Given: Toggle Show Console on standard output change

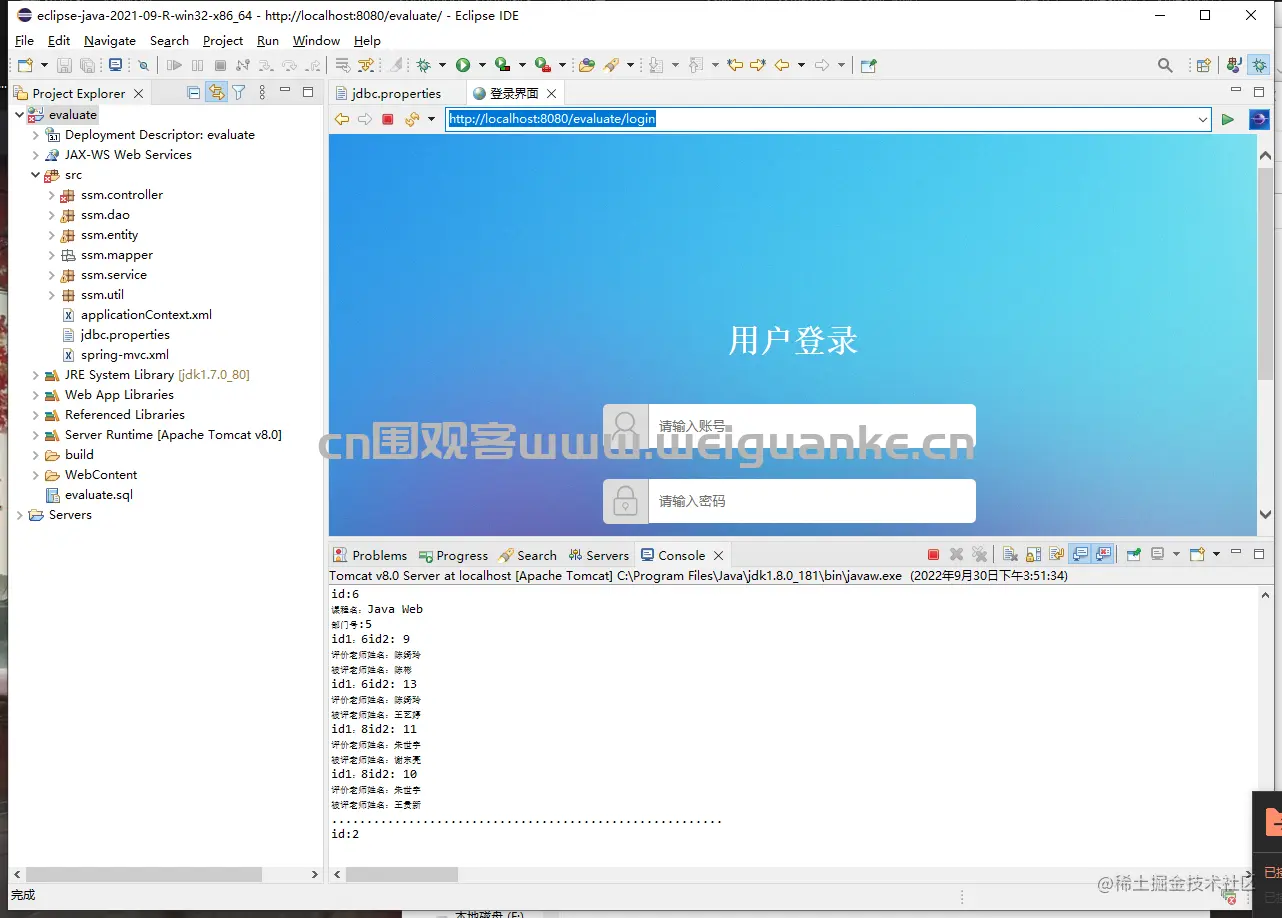Looking at the screenshot, I should pyautogui.click(x=1080, y=555).
